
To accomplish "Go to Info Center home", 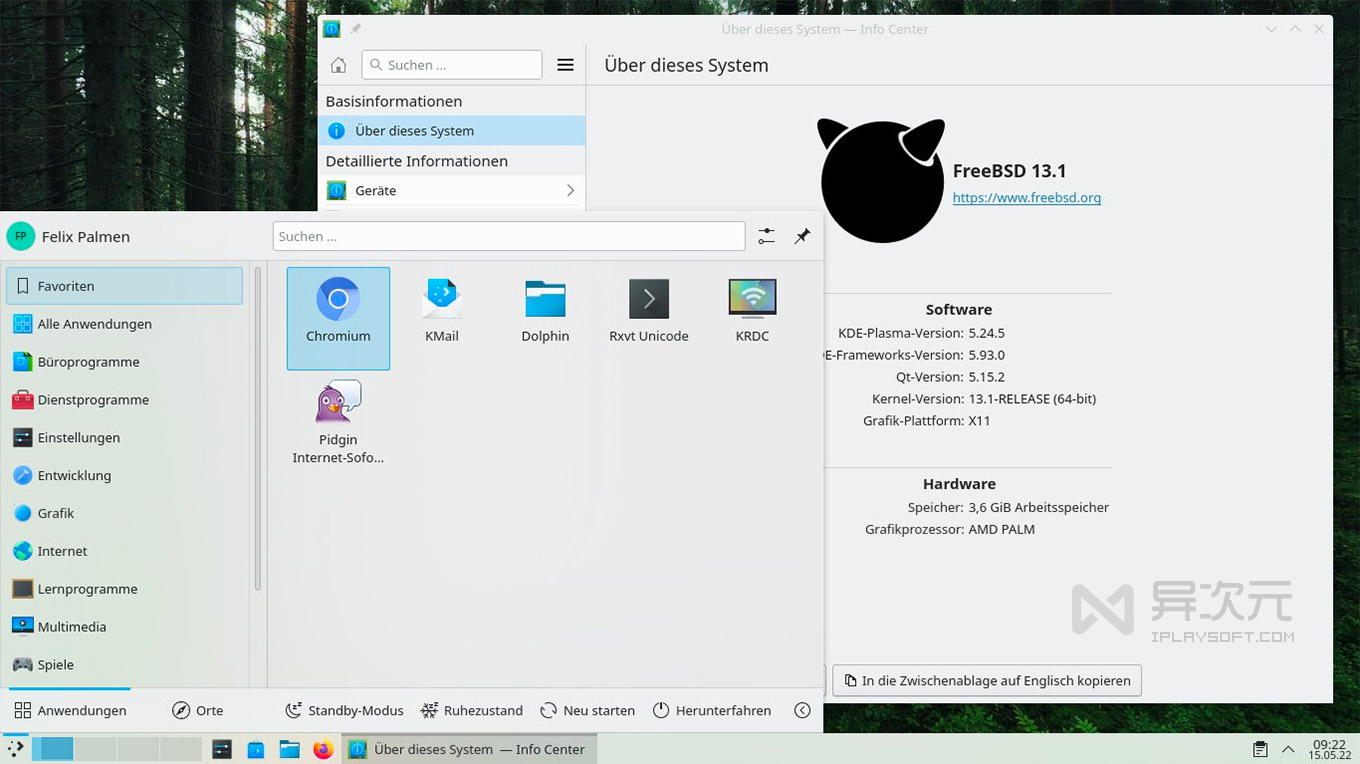I will point(339,65).
